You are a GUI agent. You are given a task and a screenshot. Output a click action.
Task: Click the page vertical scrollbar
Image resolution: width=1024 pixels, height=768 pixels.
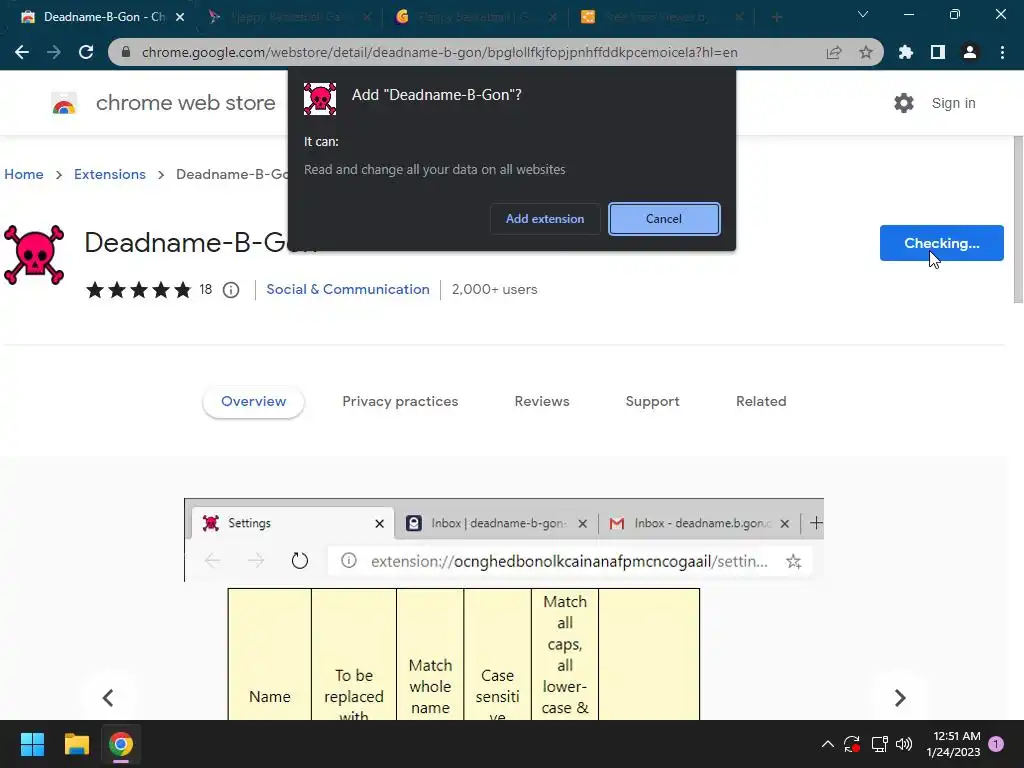tap(1018, 219)
